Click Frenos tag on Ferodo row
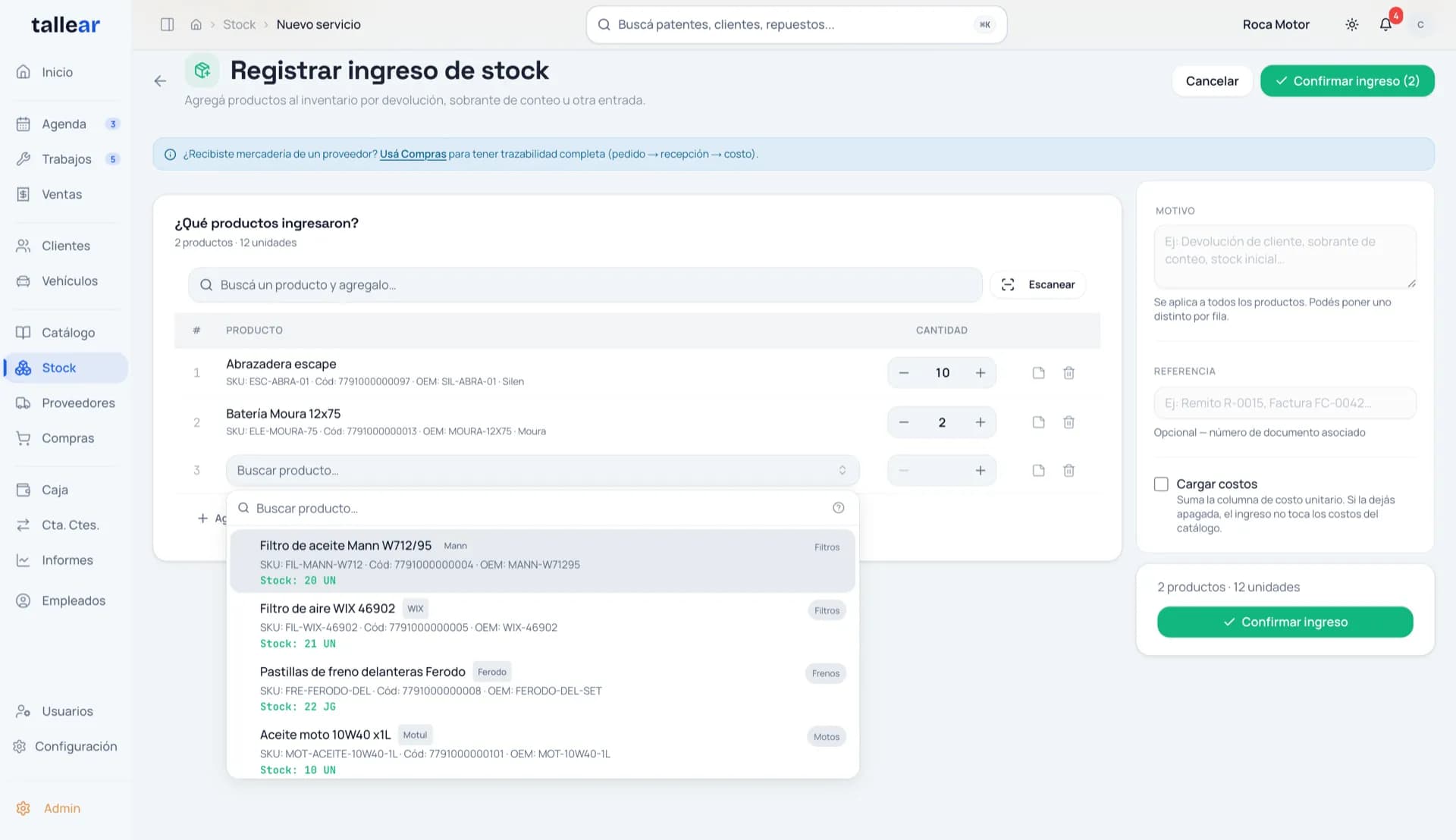The width and height of the screenshot is (1456, 840). point(825,673)
